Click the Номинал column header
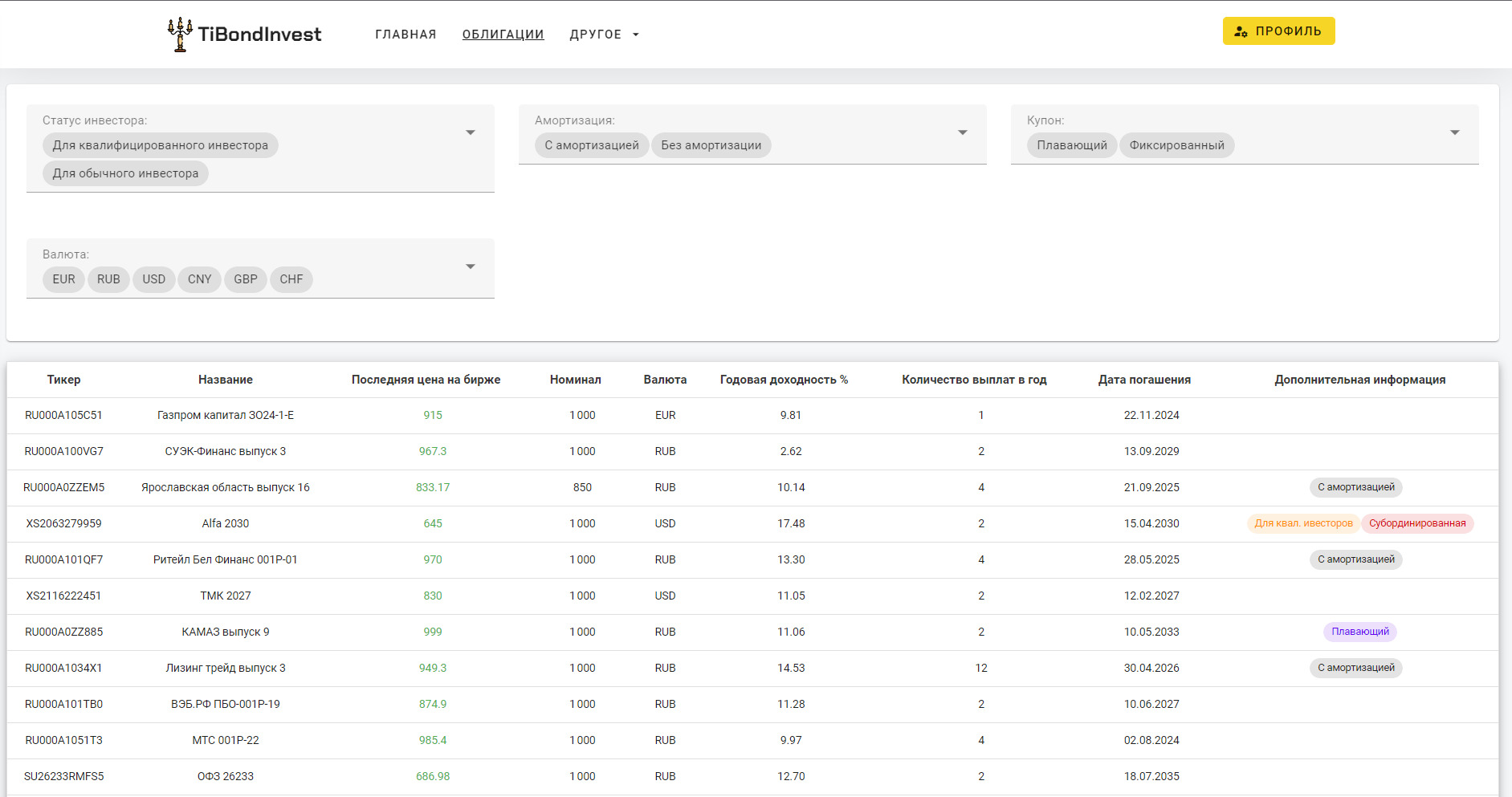The width and height of the screenshot is (1512, 797). [575, 380]
